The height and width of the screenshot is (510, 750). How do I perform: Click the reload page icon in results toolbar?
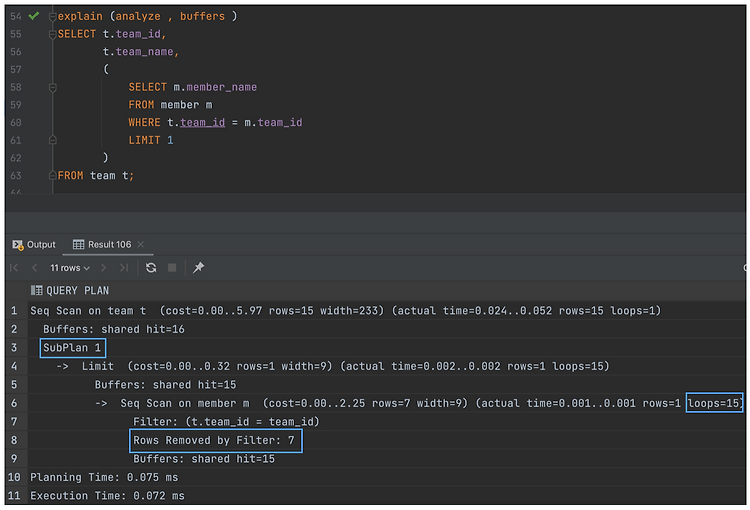click(x=151, y=267)
